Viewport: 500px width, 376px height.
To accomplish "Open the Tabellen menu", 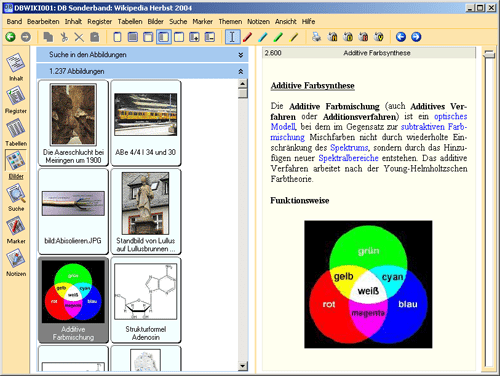I will point(130,22).
